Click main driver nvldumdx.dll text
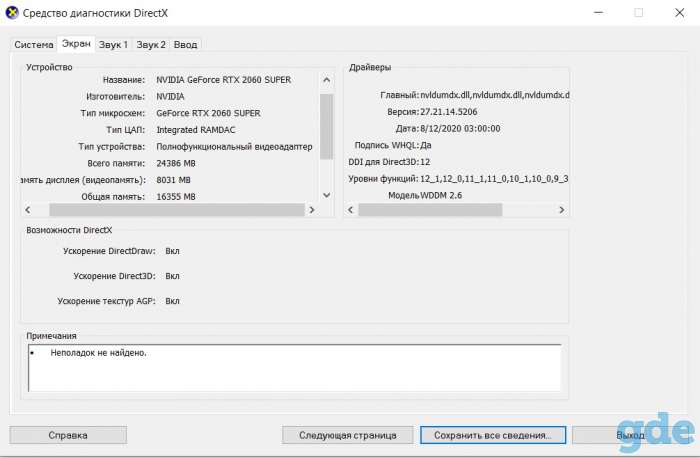The image size is (700, 458). (495, 95)
